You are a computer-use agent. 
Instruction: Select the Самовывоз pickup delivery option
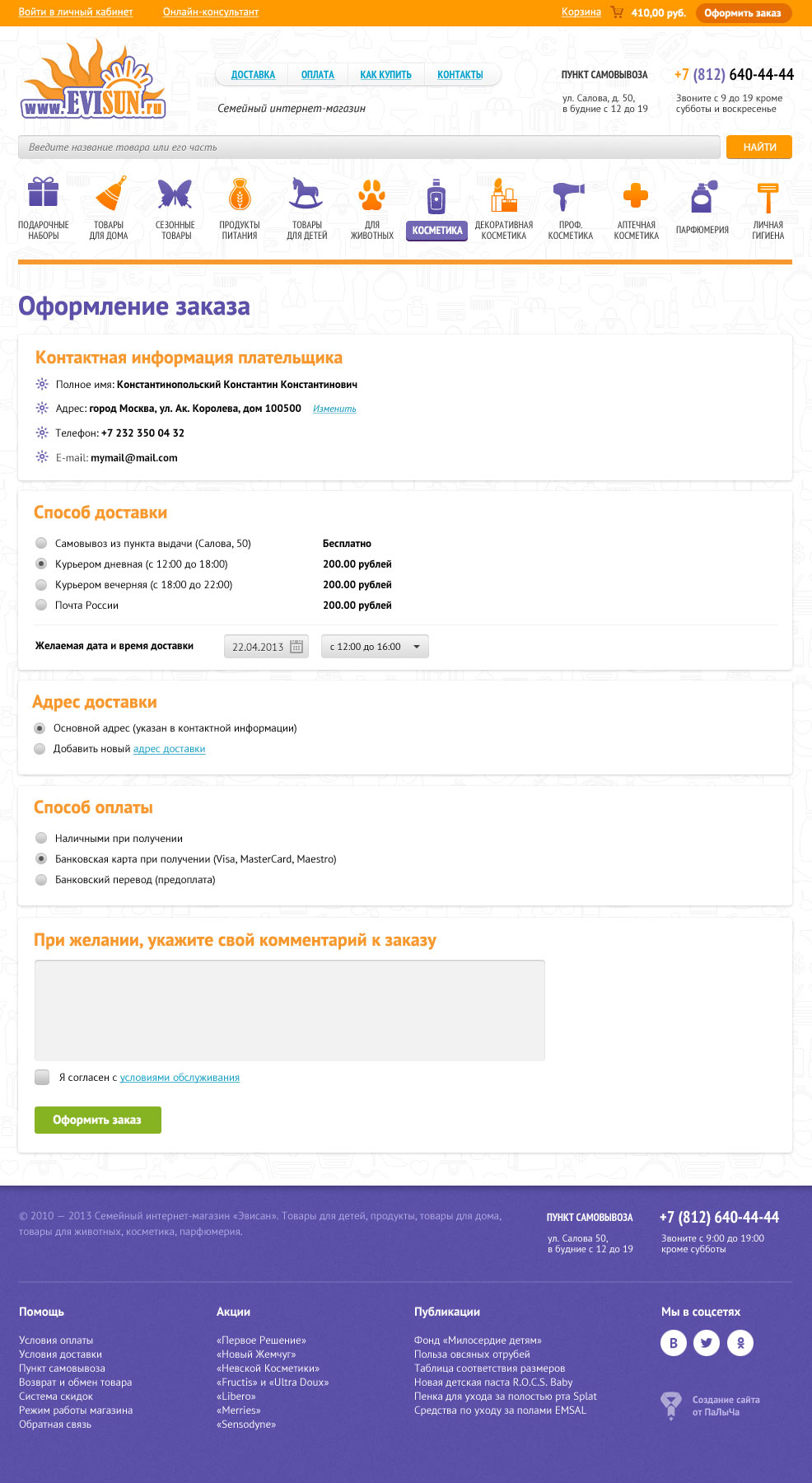tap(41, 543)
